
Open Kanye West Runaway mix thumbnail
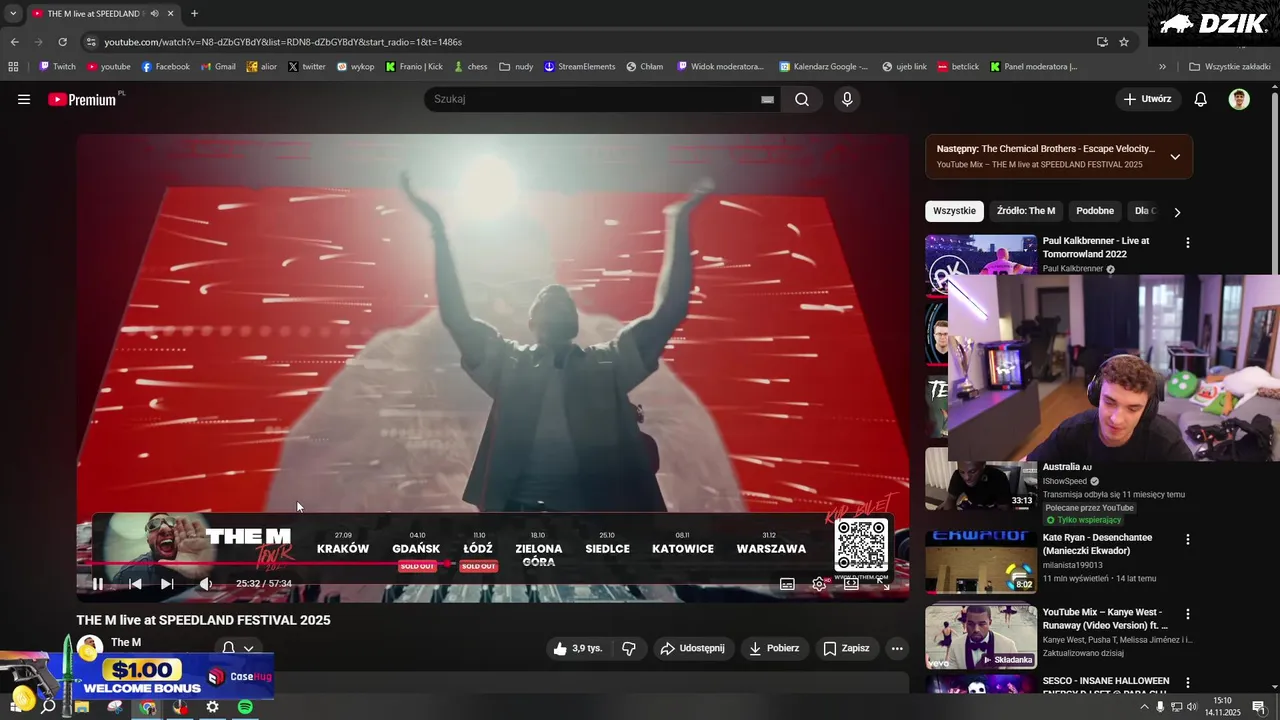tap(981, 636)
